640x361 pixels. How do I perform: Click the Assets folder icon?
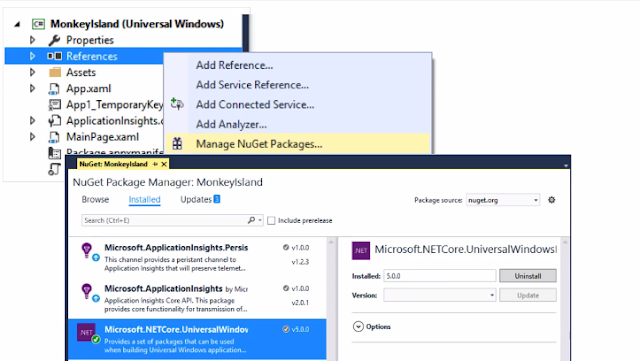tap(55, 72)
